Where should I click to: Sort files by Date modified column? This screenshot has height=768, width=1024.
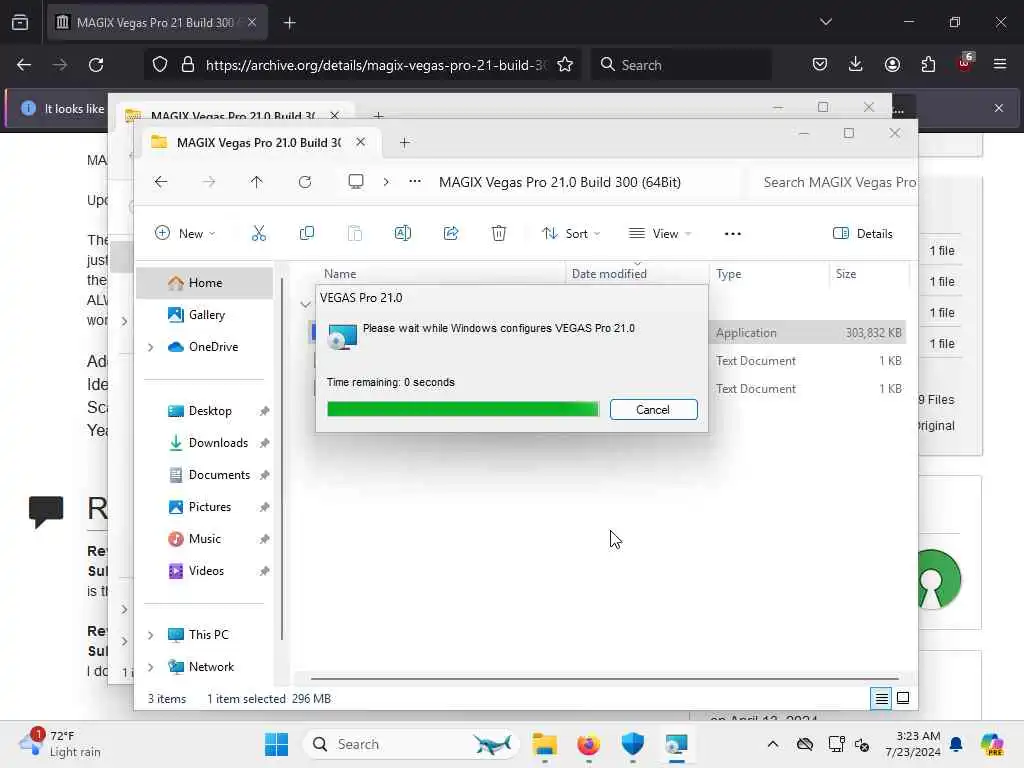(609, 274)
